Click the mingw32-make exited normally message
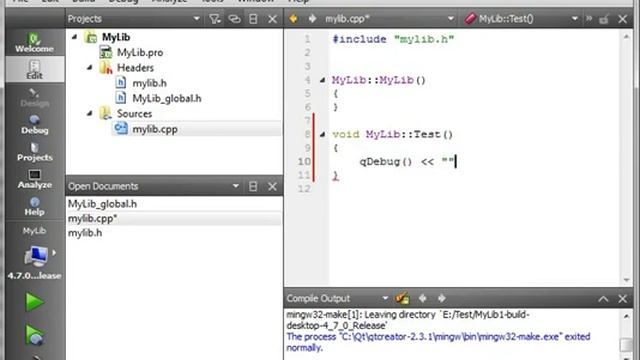Image resolution: width=640 pixels, height=360 pixels. (x=438, y=342)
